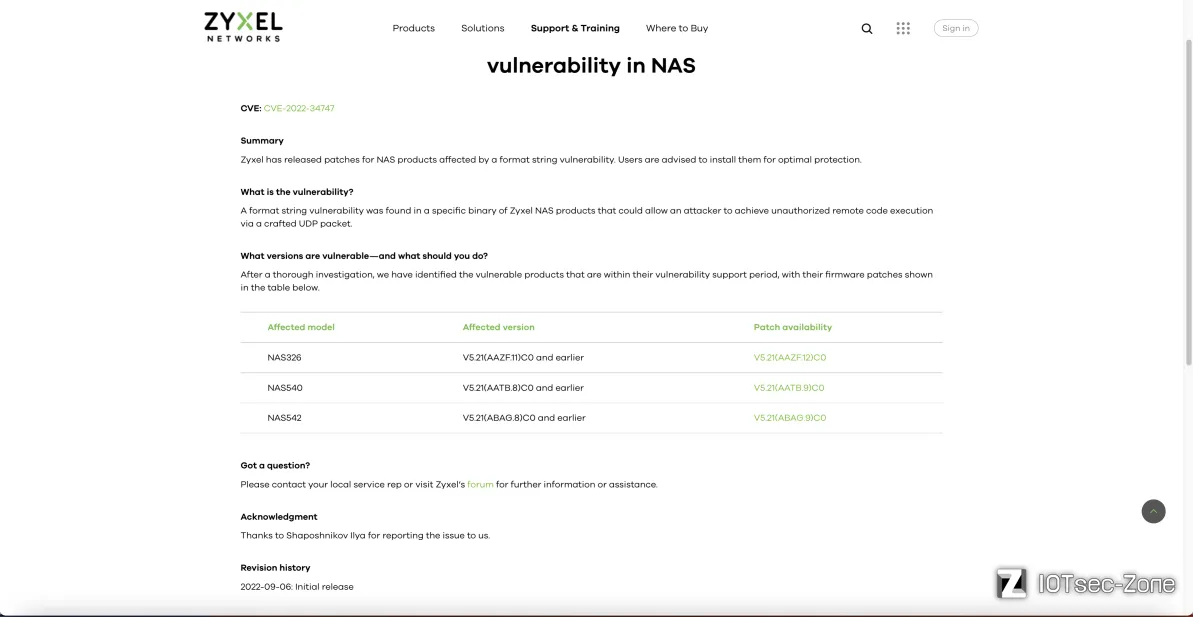1193x617 pixels.
Task: Open patch V5.21(AATB.9)C0 link
Action: click(x=788, y=388)
